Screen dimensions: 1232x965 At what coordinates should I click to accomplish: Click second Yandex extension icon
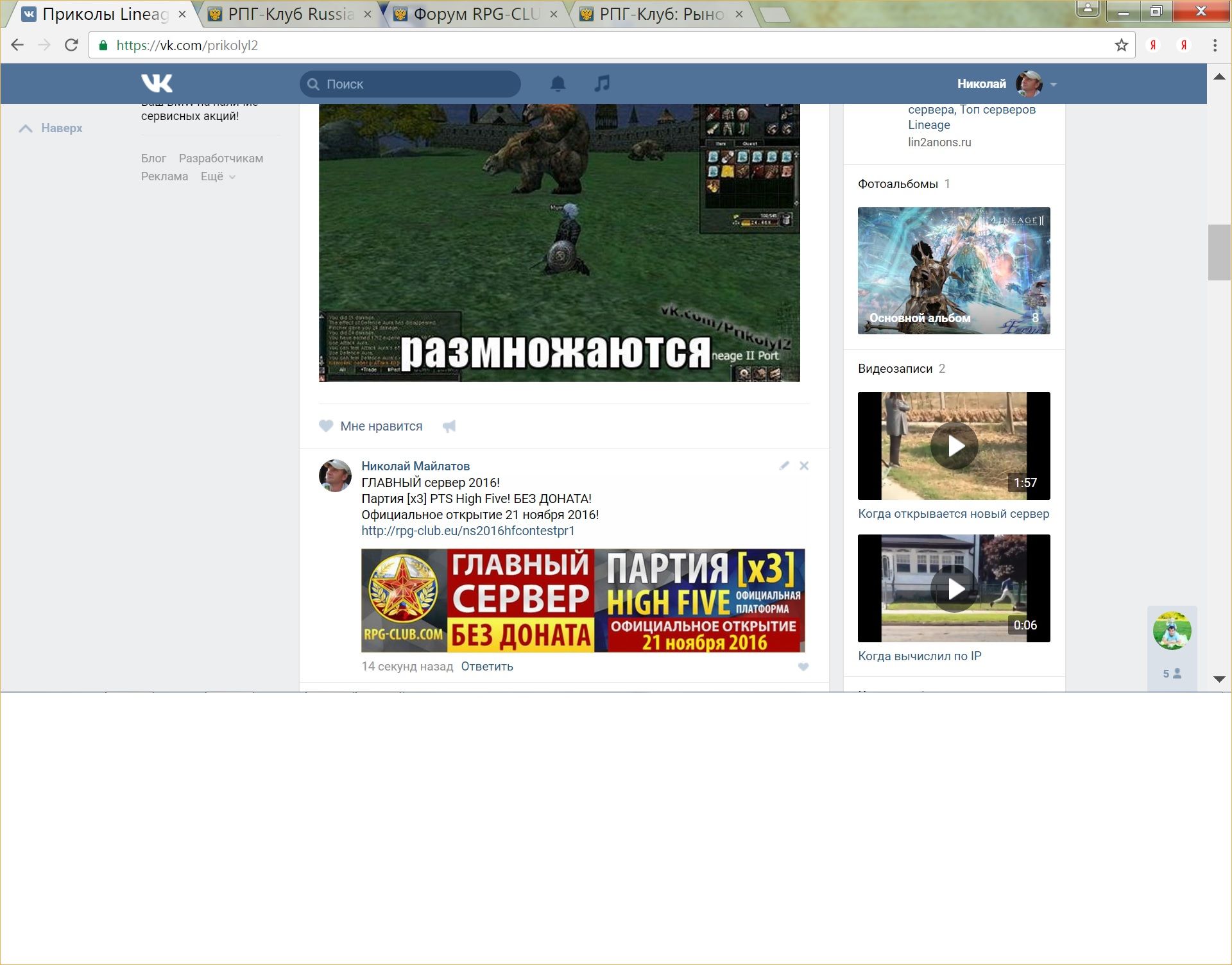pos(1184,45)
